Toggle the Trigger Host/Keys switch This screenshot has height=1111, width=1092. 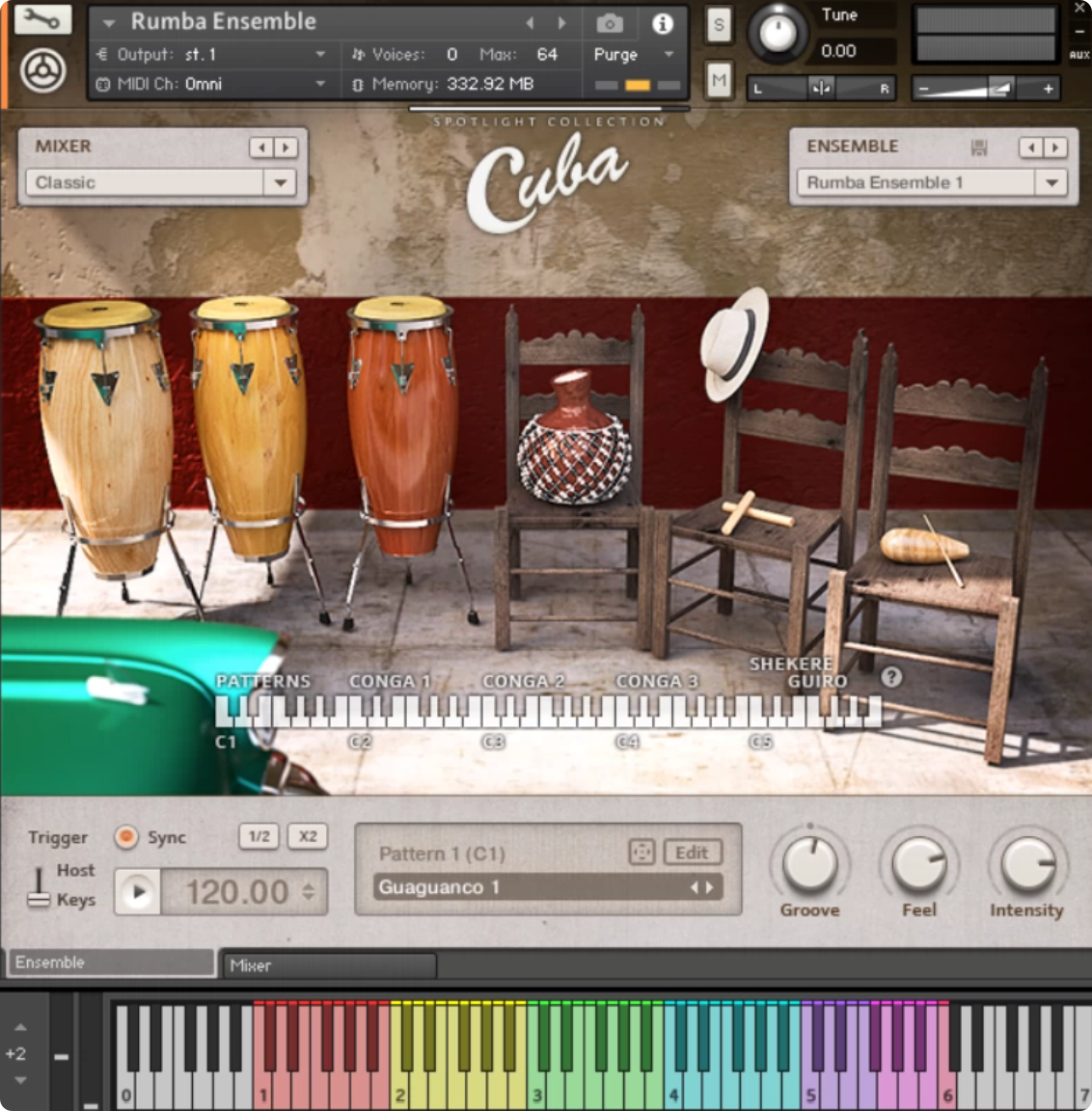coord(39,887)
